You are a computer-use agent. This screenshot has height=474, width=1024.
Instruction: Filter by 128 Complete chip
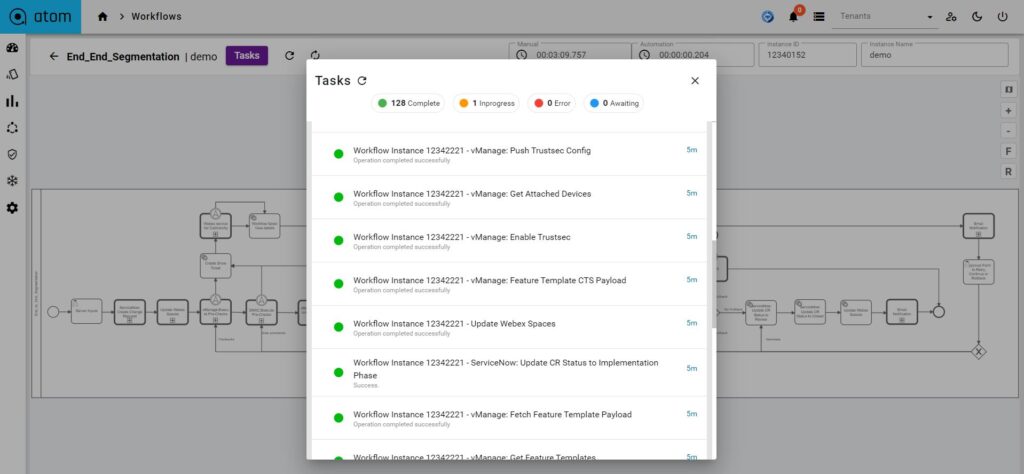tap(408, 103)
